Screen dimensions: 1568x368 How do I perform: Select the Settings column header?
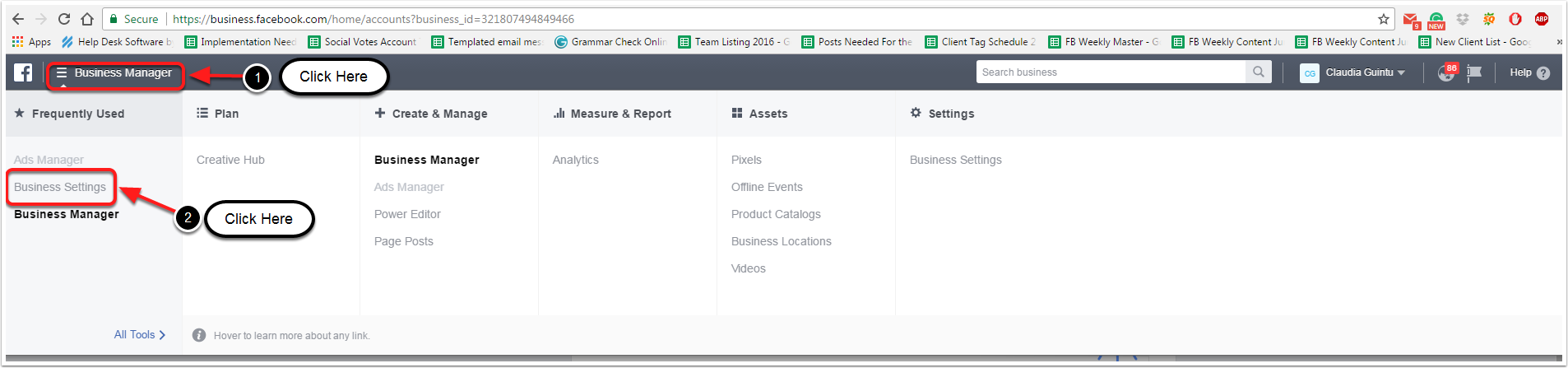pyautogui.click(x=942, y=114)
